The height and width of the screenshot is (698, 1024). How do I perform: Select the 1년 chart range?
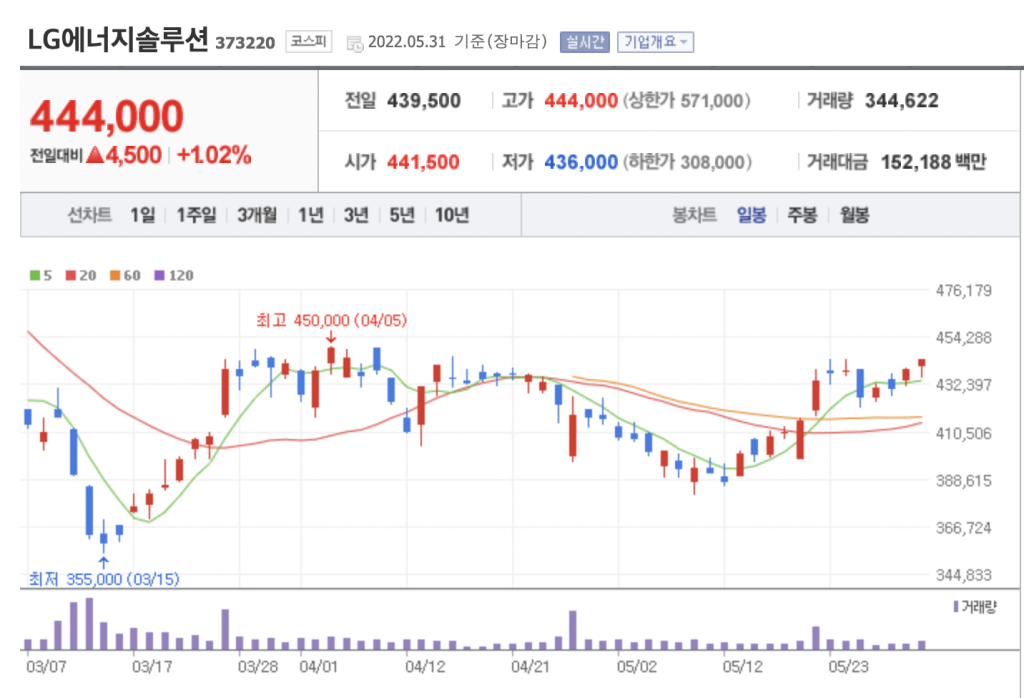click(310, 215)
